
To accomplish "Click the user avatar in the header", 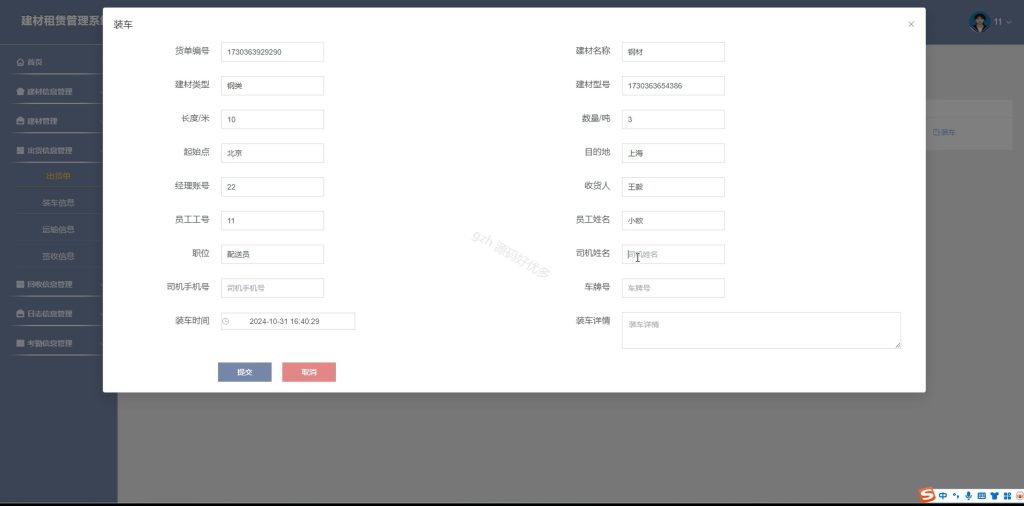I will 979,22.
